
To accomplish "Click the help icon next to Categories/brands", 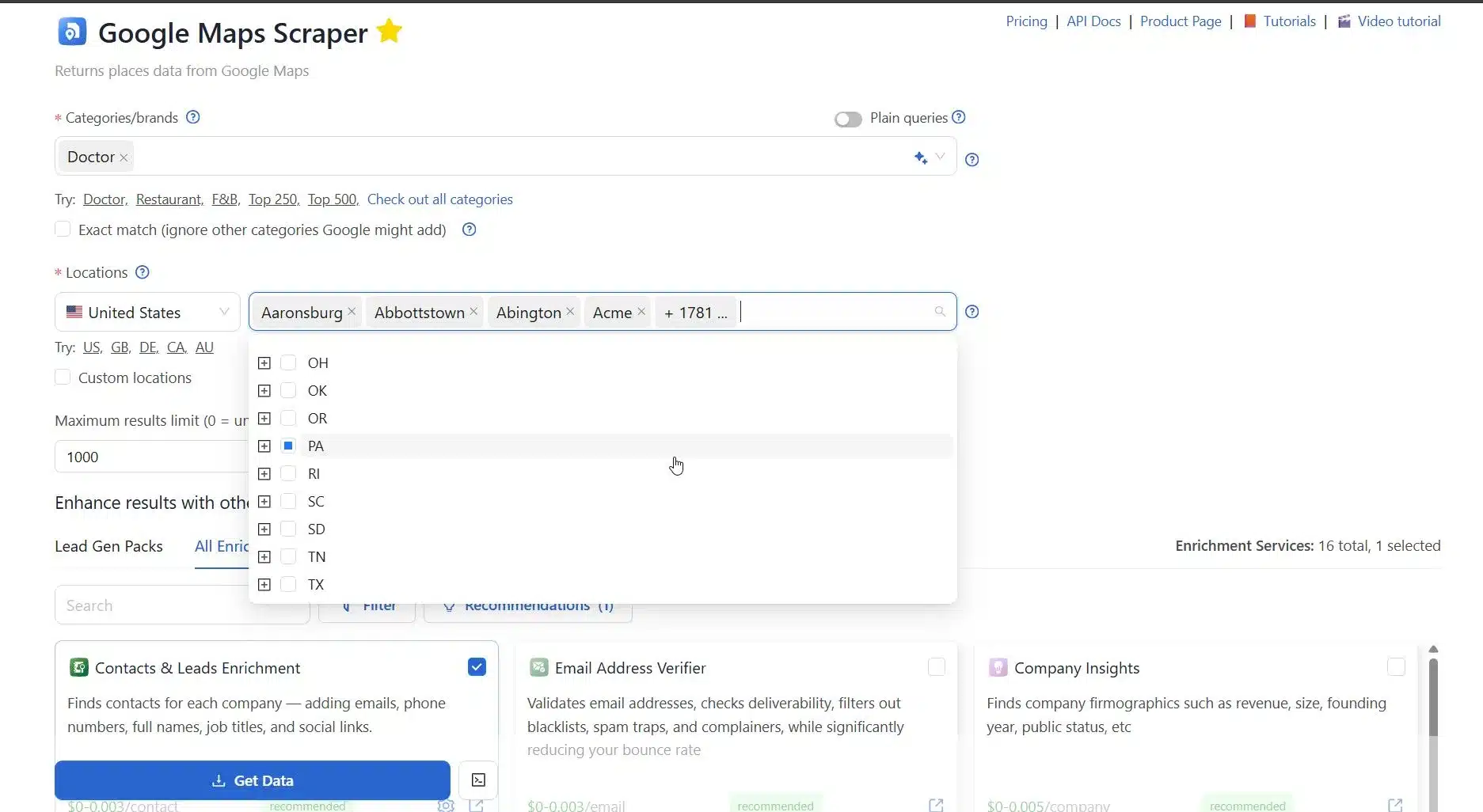I will coord(192,117).
